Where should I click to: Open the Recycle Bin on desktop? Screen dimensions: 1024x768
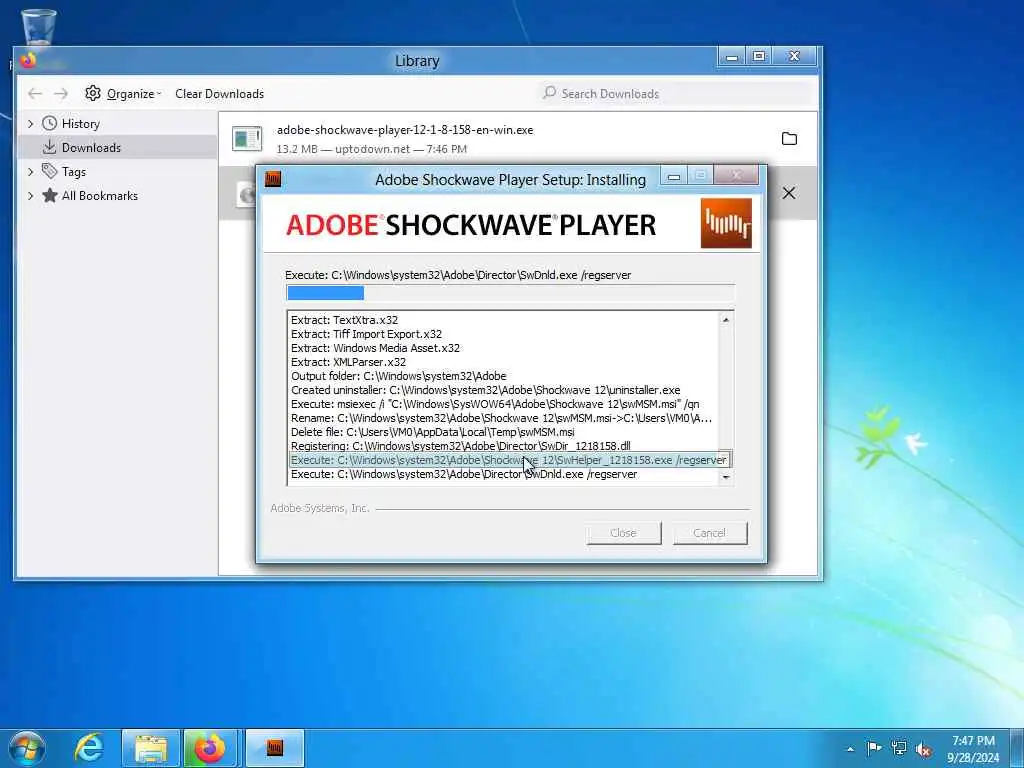click(x=39, y=26)
